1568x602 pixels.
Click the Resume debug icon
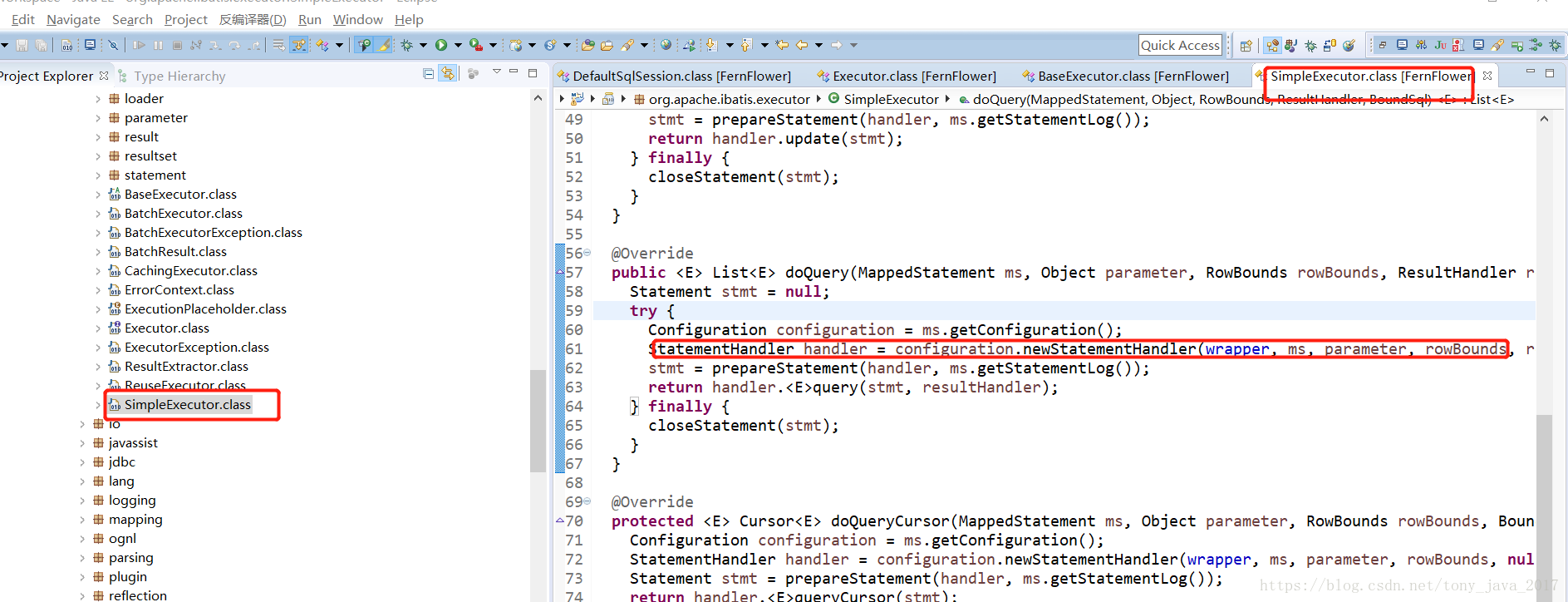[139, 45]
